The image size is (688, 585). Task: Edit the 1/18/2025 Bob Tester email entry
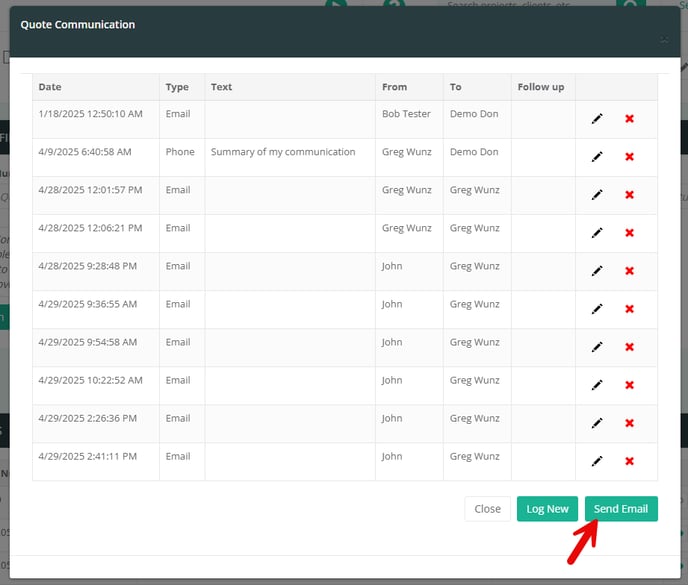(x=597, y=119)
